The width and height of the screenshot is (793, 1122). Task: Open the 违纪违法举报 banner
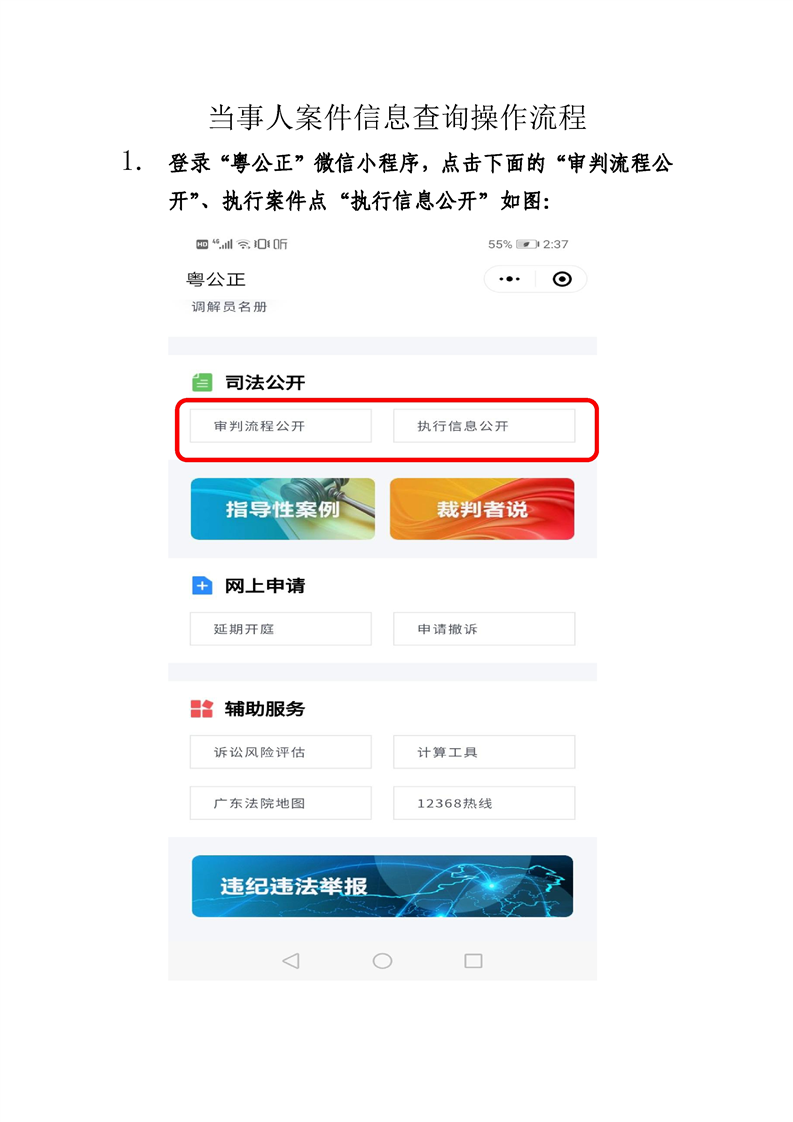point(382,886)
